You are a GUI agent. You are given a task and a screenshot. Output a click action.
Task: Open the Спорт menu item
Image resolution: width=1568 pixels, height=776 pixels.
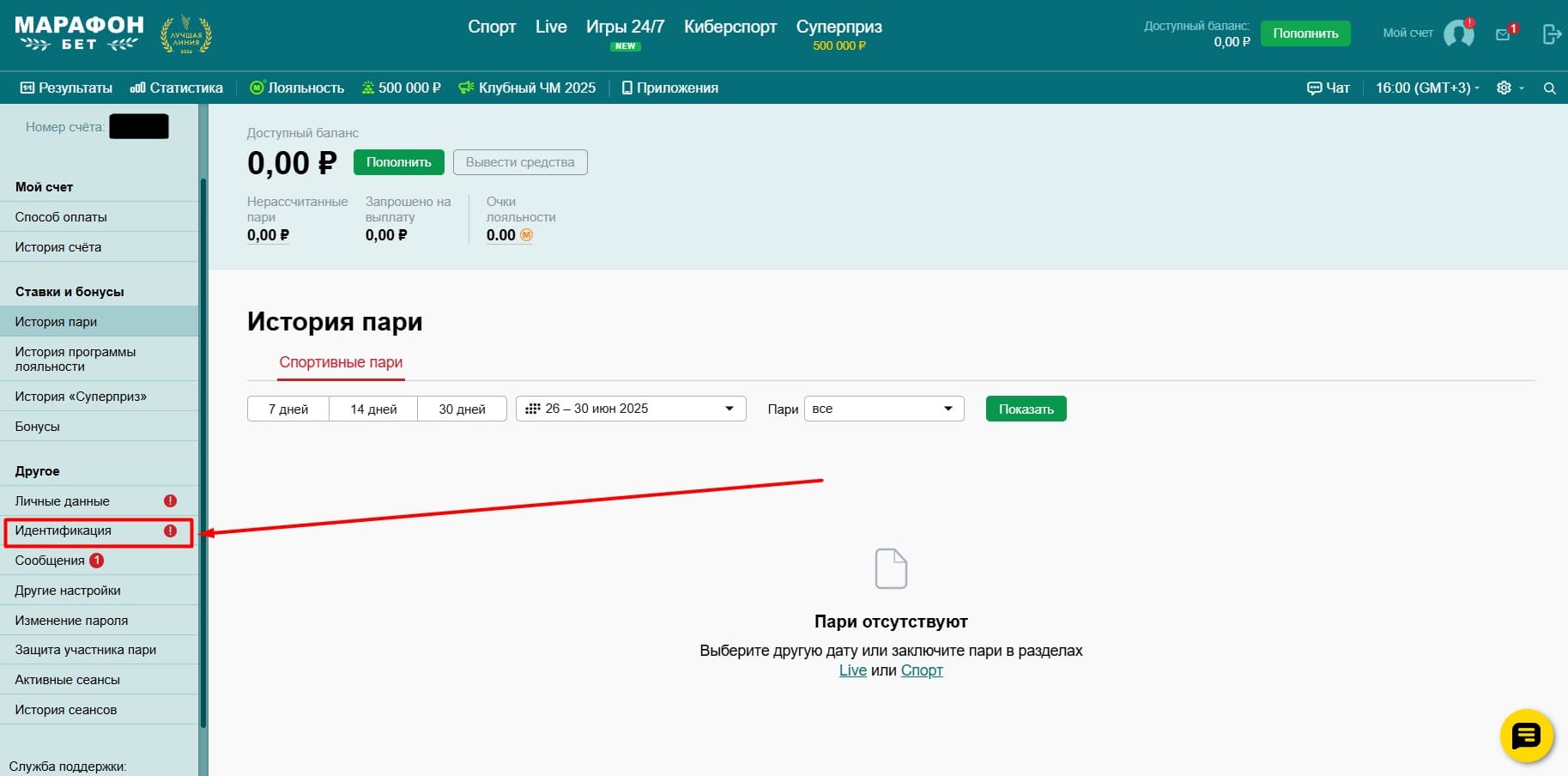[x=492, y=27]
